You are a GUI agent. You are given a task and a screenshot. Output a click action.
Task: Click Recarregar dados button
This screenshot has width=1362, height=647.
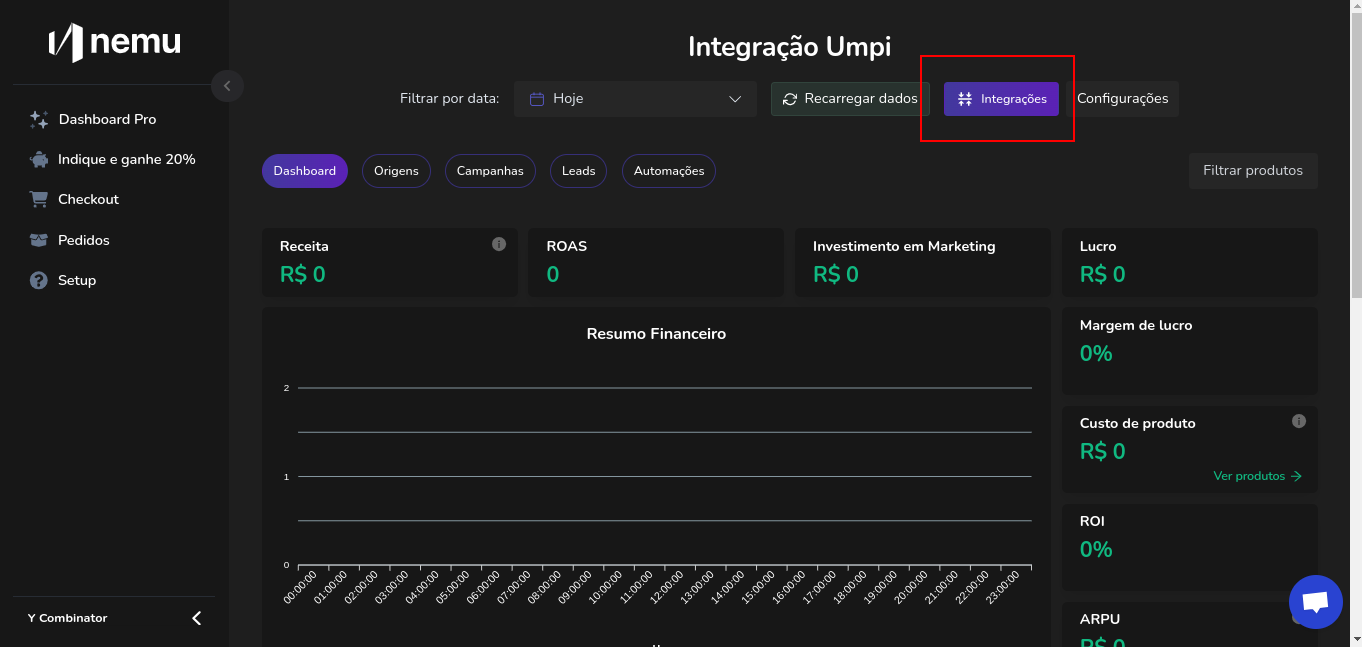coord(850,99)
